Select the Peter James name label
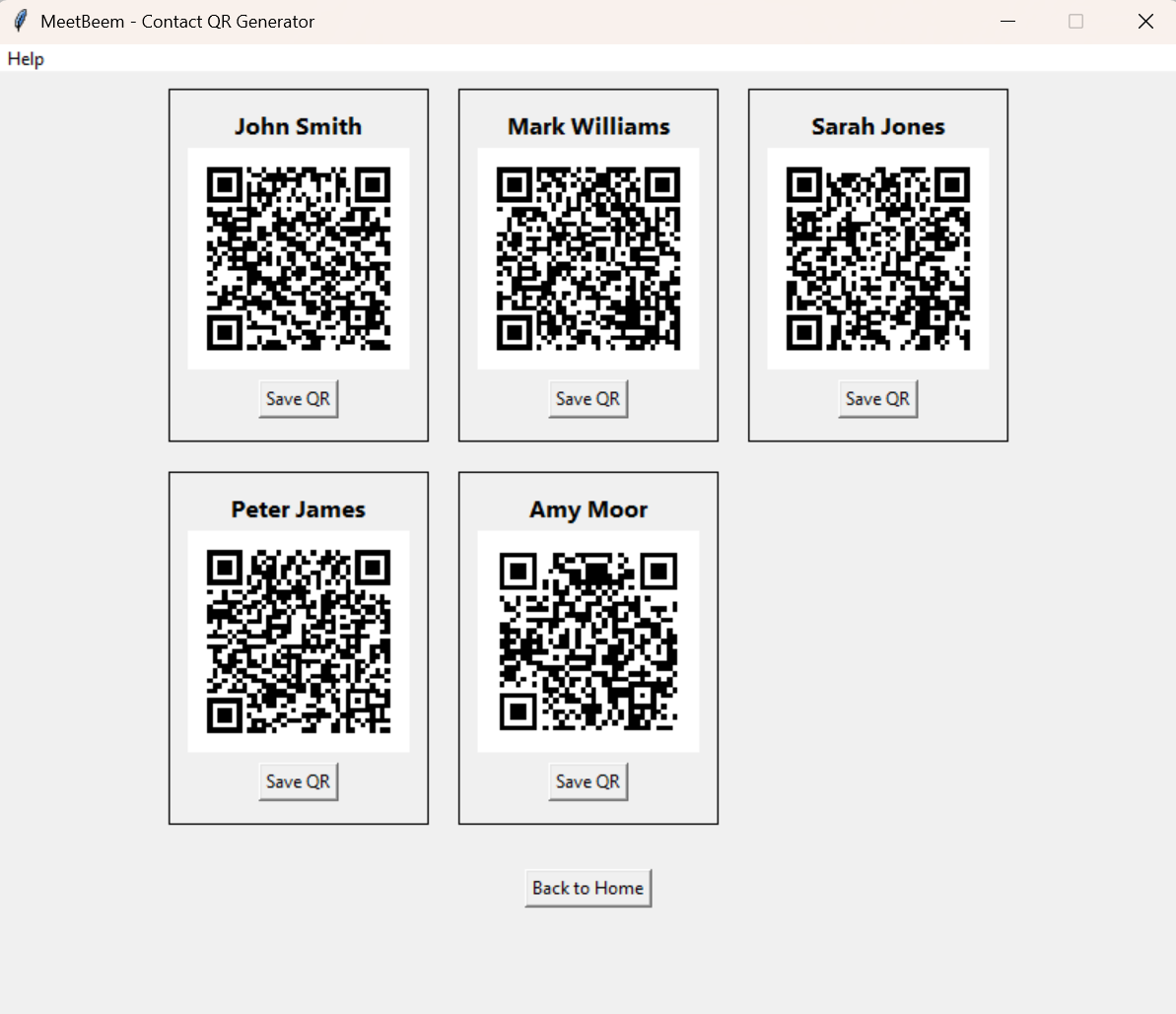1176x1014 pixels. (299, 509)
